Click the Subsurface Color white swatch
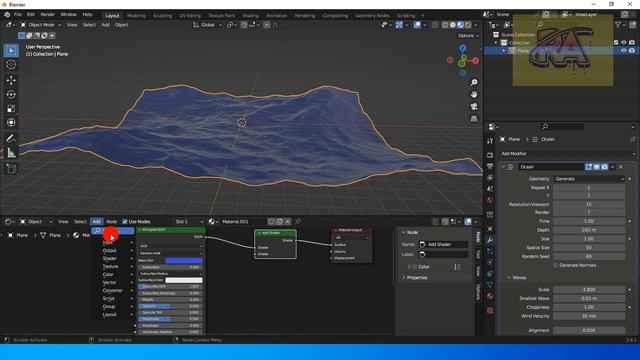 pos(184,280)
